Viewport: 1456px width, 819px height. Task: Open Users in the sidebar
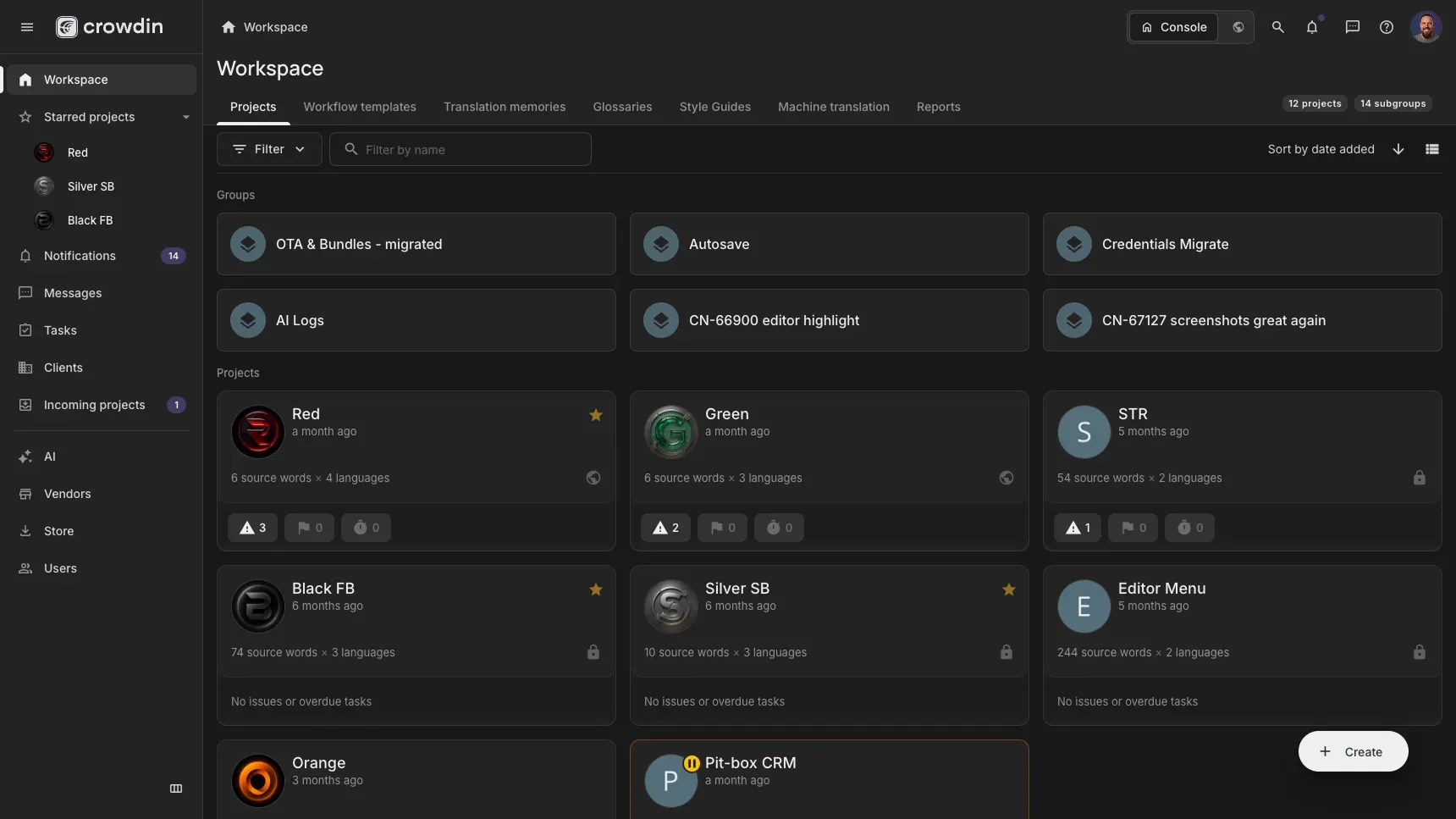click(x=100, y=568)
